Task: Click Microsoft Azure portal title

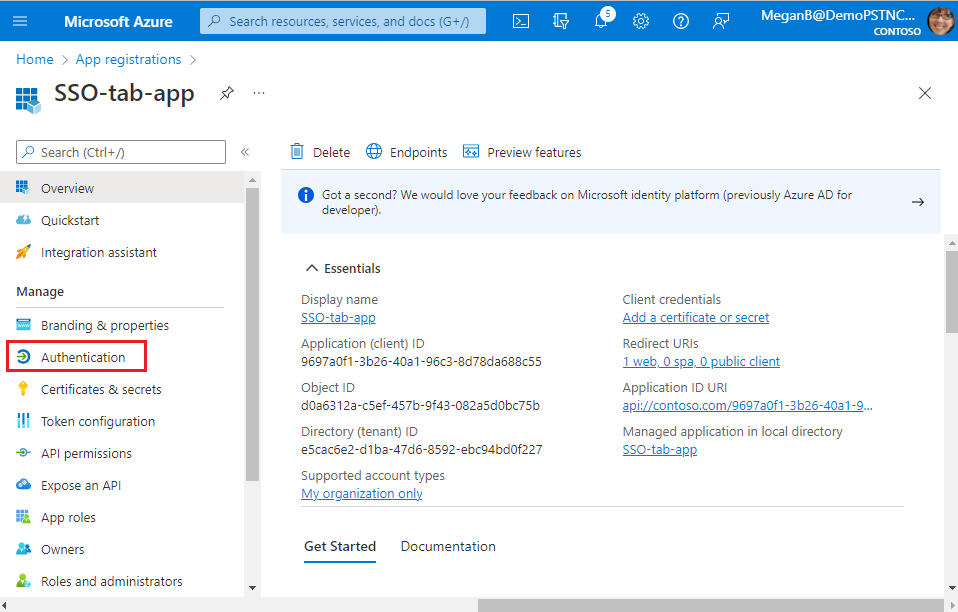Action: pyautogui.click(x=118, y=21)
